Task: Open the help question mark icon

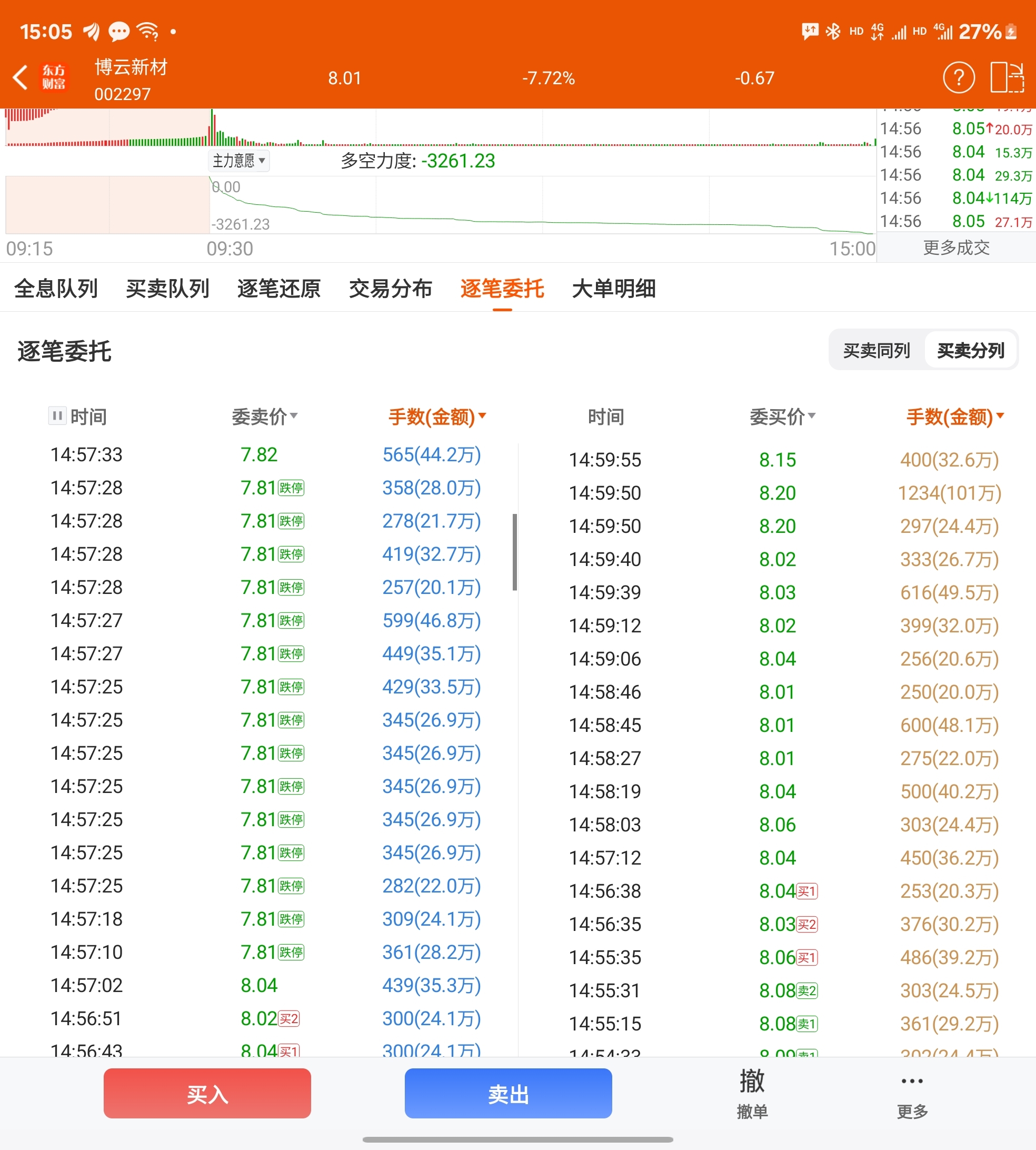Action: point(959,77)
